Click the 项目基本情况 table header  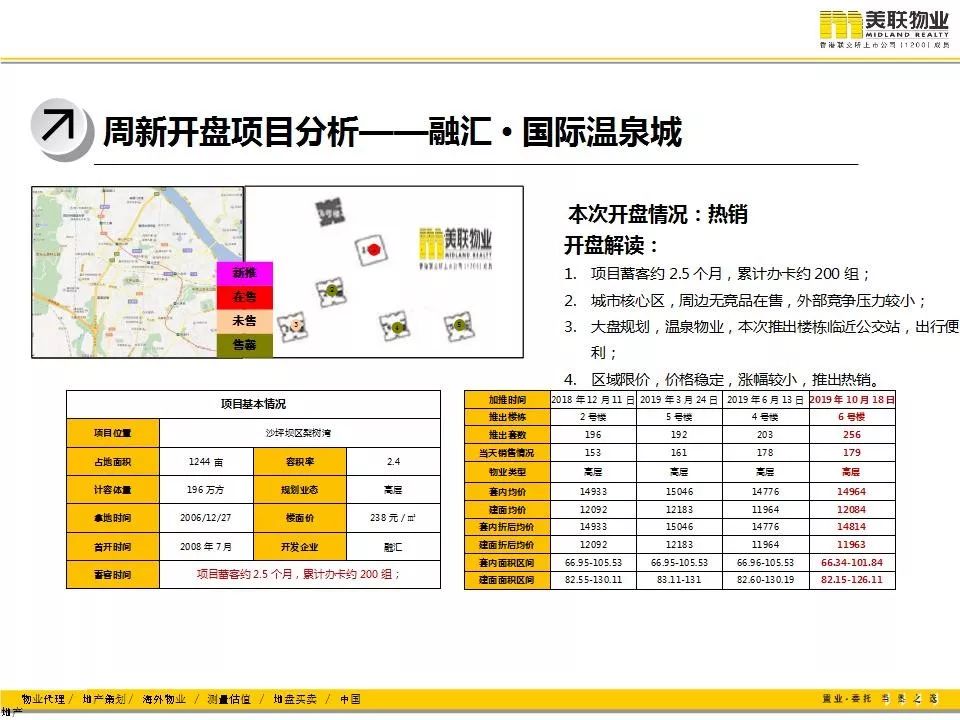point(253,404)
